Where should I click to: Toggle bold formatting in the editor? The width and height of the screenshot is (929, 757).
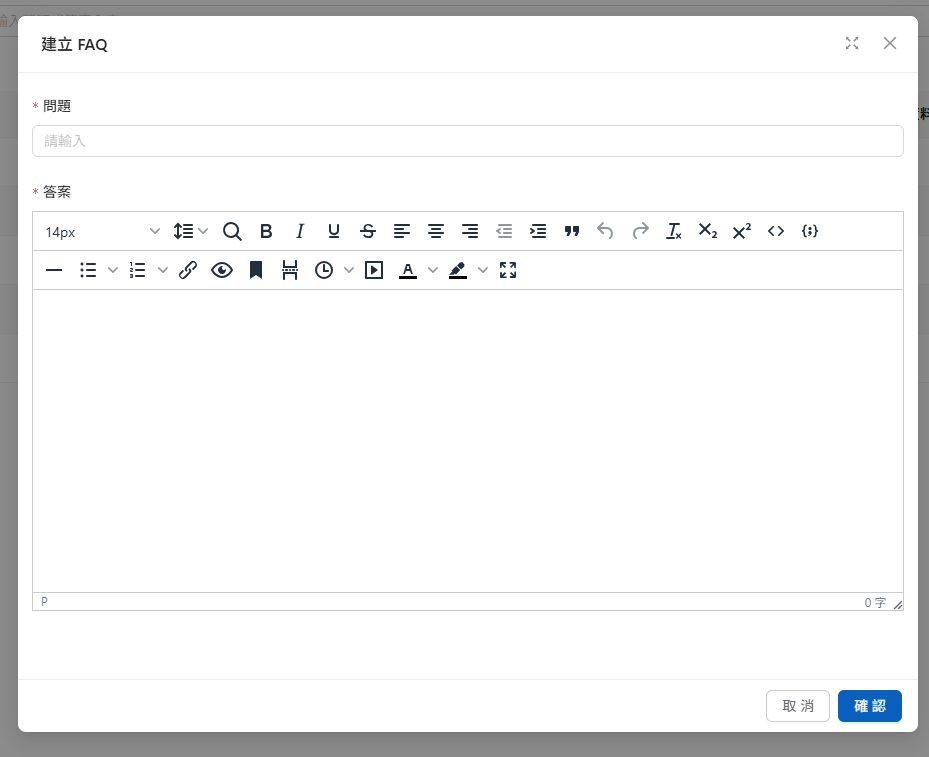pos(266,231)
